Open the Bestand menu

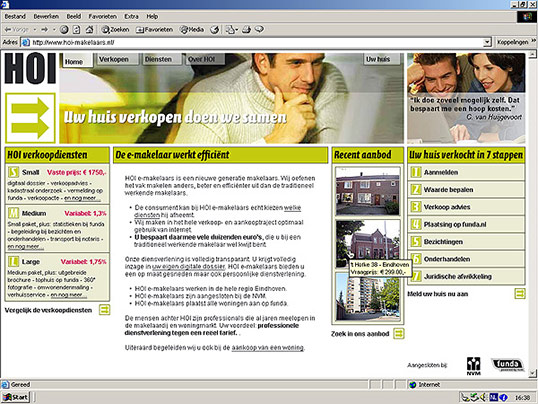pos(15,16)
